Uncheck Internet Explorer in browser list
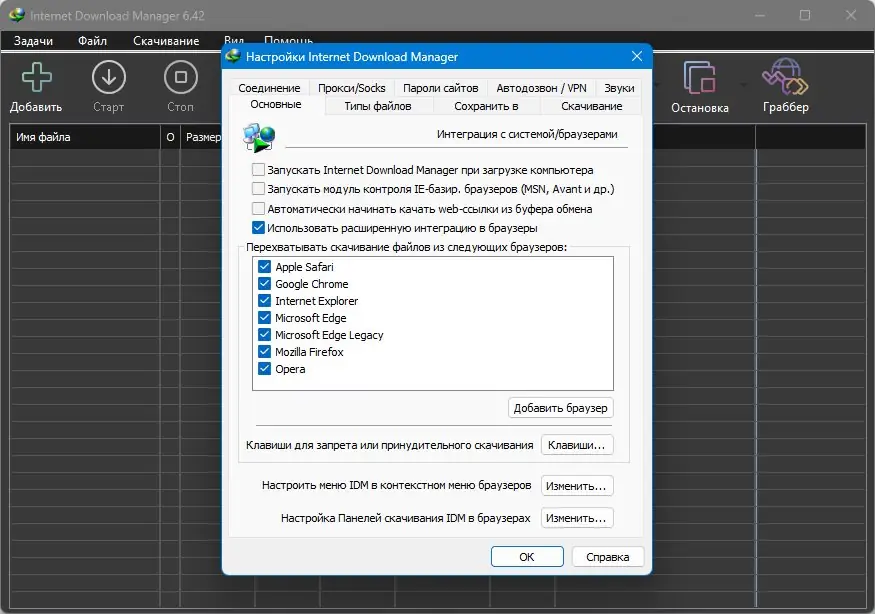The image size is (875, 614). [265, 301]
